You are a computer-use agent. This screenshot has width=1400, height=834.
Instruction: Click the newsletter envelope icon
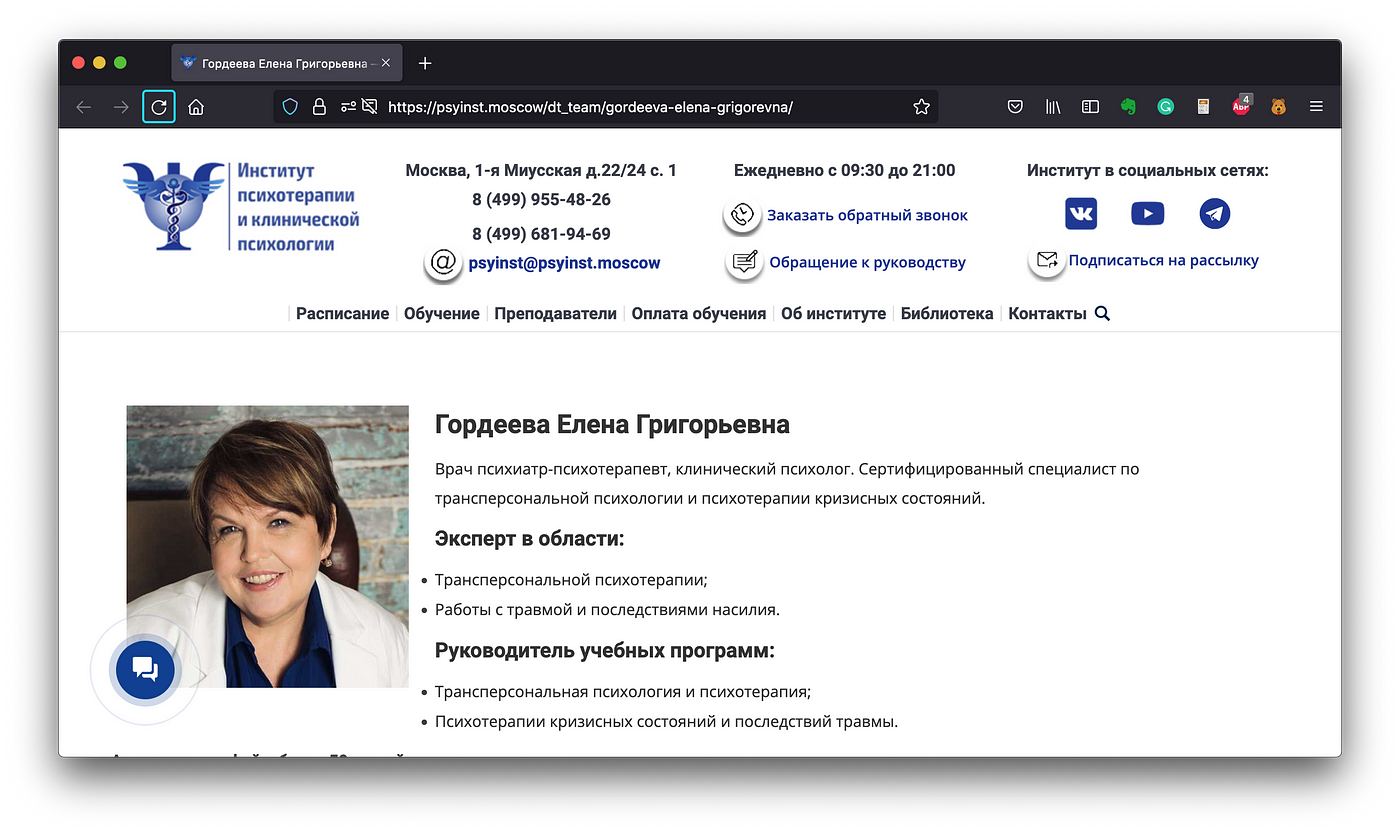click(1047, 260)
